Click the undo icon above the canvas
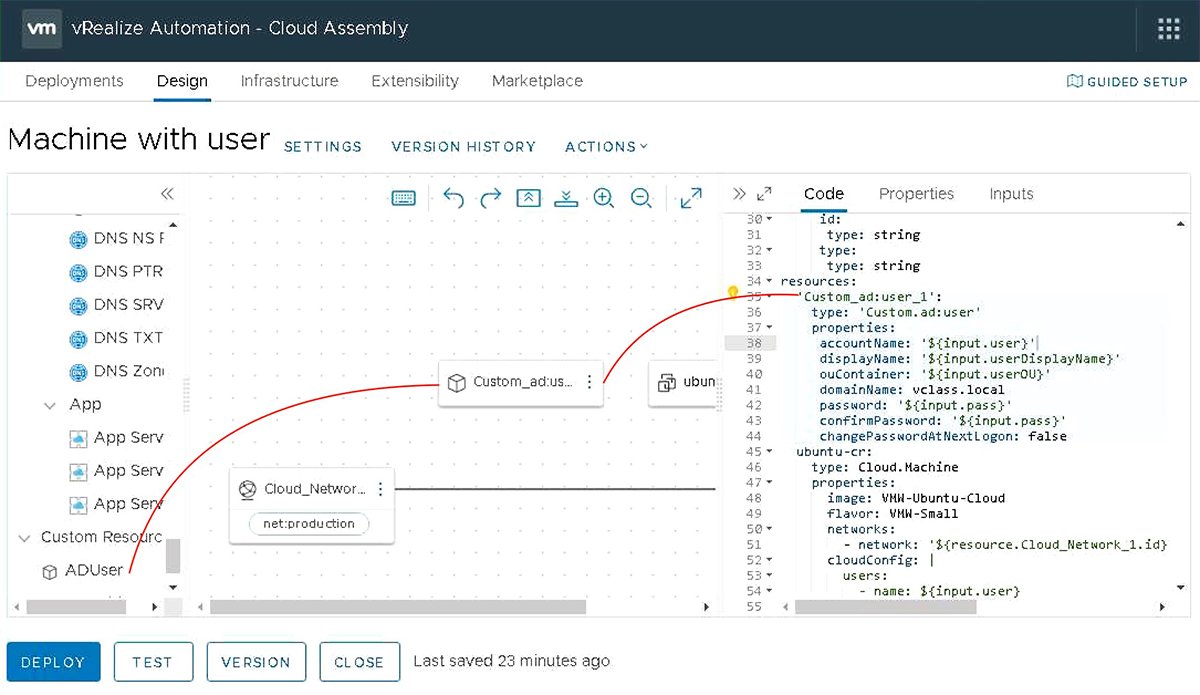The width and height of the screenshot is (1200, 695). click(x=452, y=198)
